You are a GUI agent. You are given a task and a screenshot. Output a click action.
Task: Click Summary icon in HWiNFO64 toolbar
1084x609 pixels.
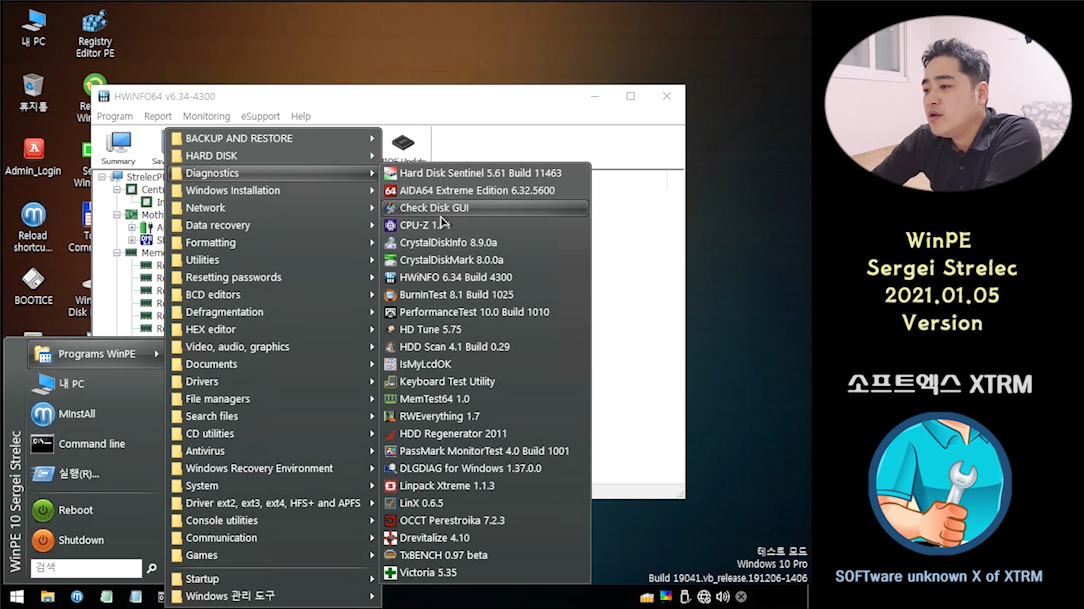(x=118, y=148)
